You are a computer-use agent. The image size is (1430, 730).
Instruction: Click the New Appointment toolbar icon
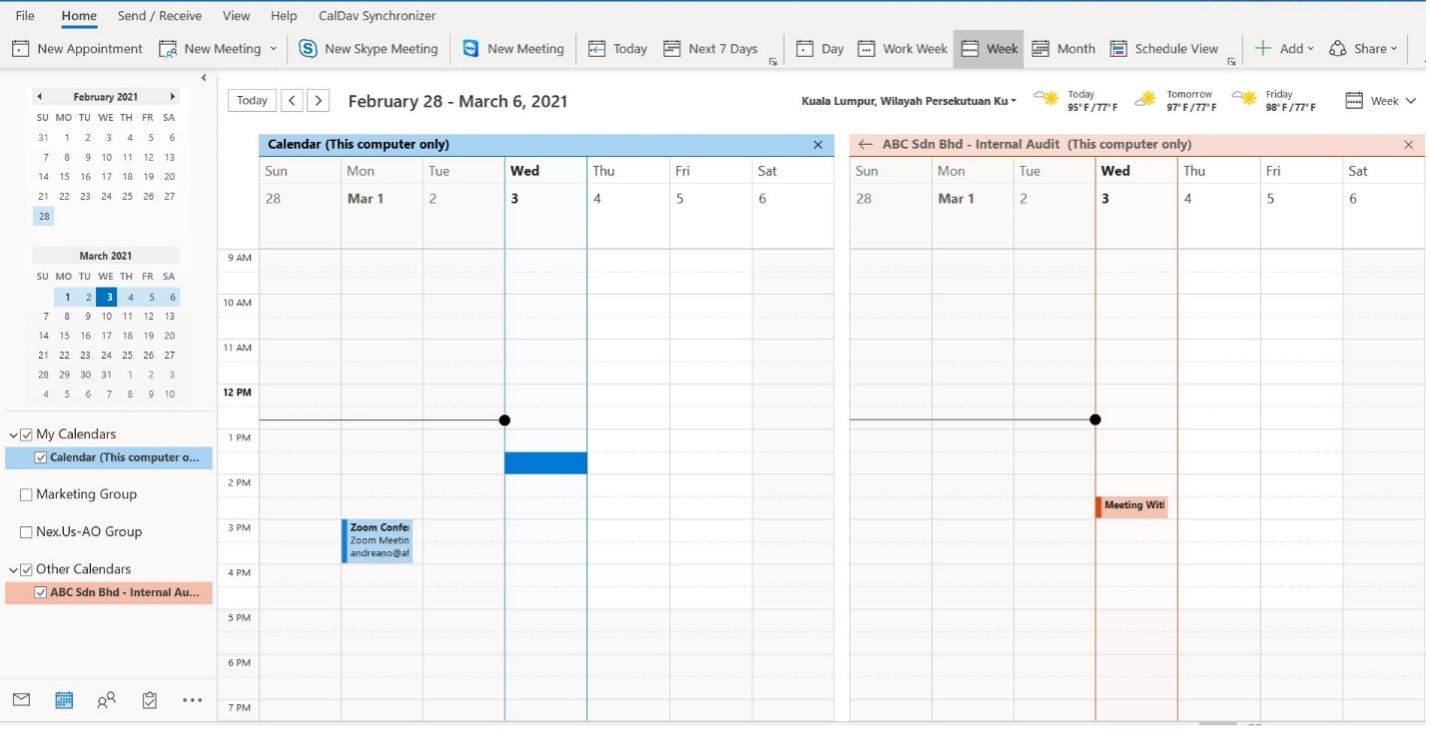pos(20,48)
